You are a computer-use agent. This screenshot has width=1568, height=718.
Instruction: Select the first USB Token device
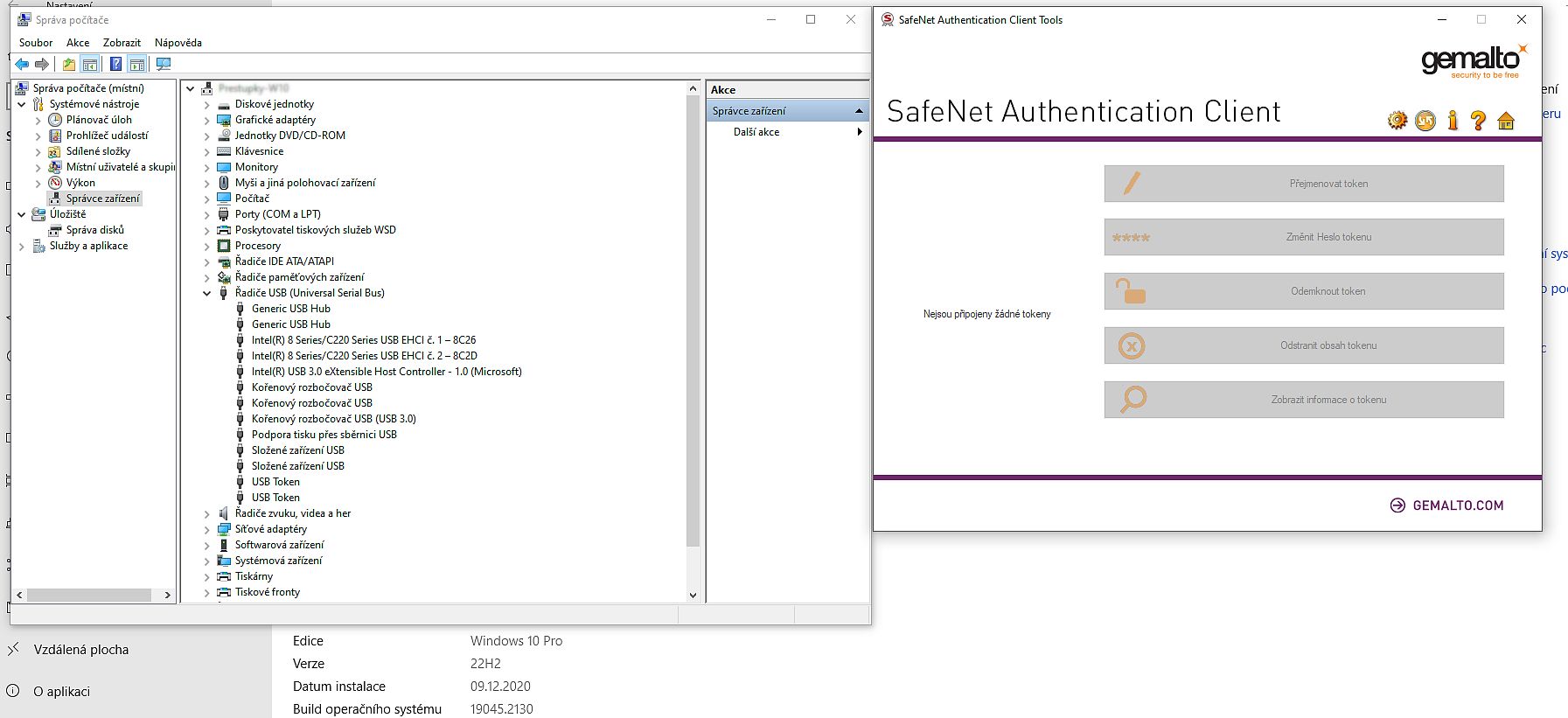point(275,482)
